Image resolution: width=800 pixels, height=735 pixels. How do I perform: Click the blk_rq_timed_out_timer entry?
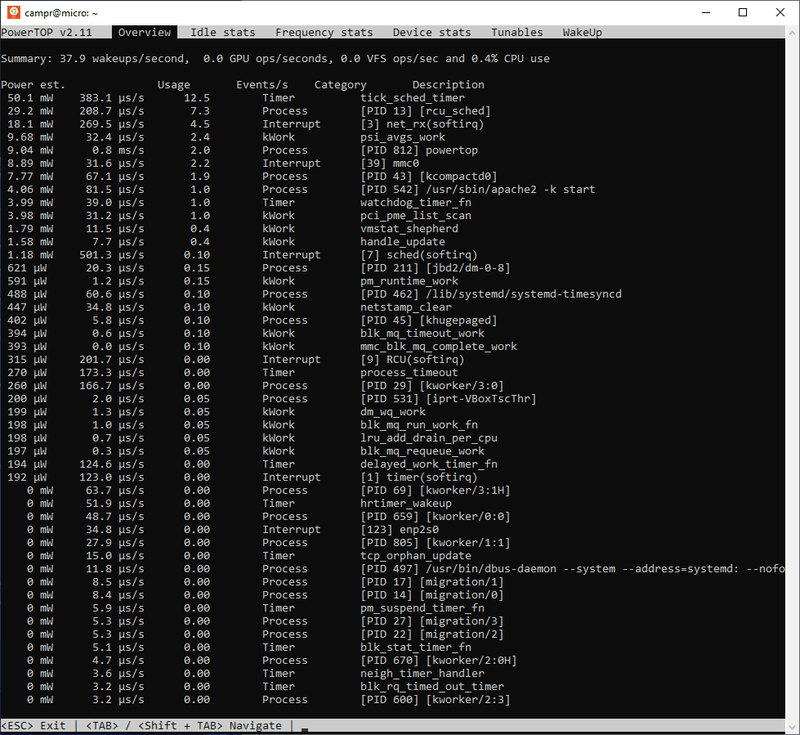click(x=432, y=687)
